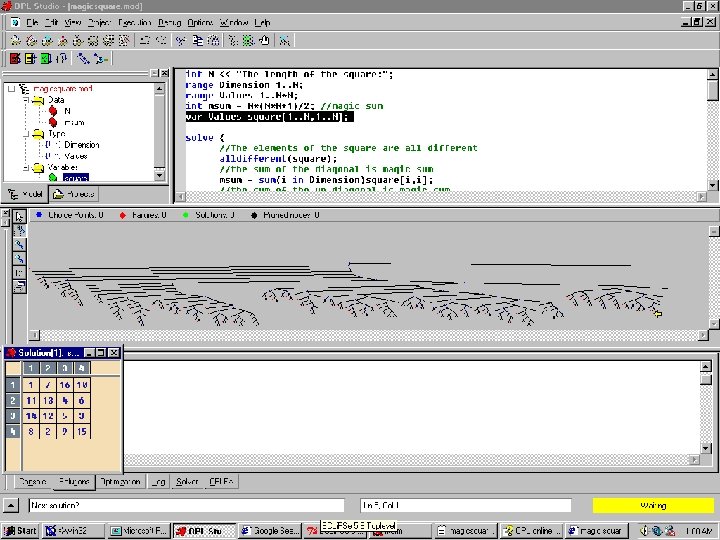
Task: Click the red icon in second toolbar row
Action: tap(15, 59)
